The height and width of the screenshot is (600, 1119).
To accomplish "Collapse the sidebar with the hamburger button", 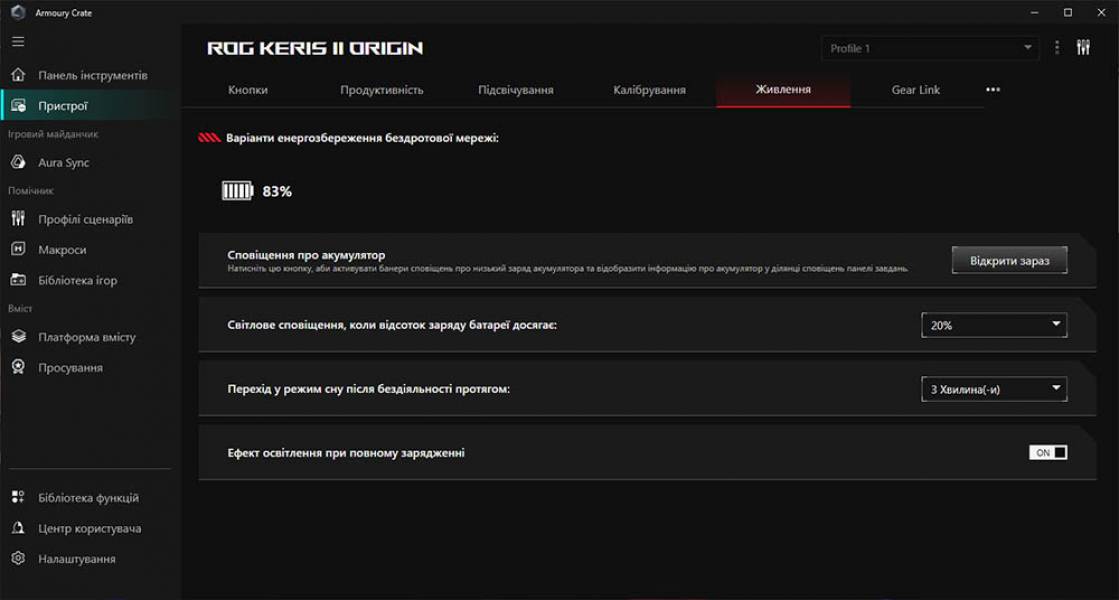I will tap(16, 41).
